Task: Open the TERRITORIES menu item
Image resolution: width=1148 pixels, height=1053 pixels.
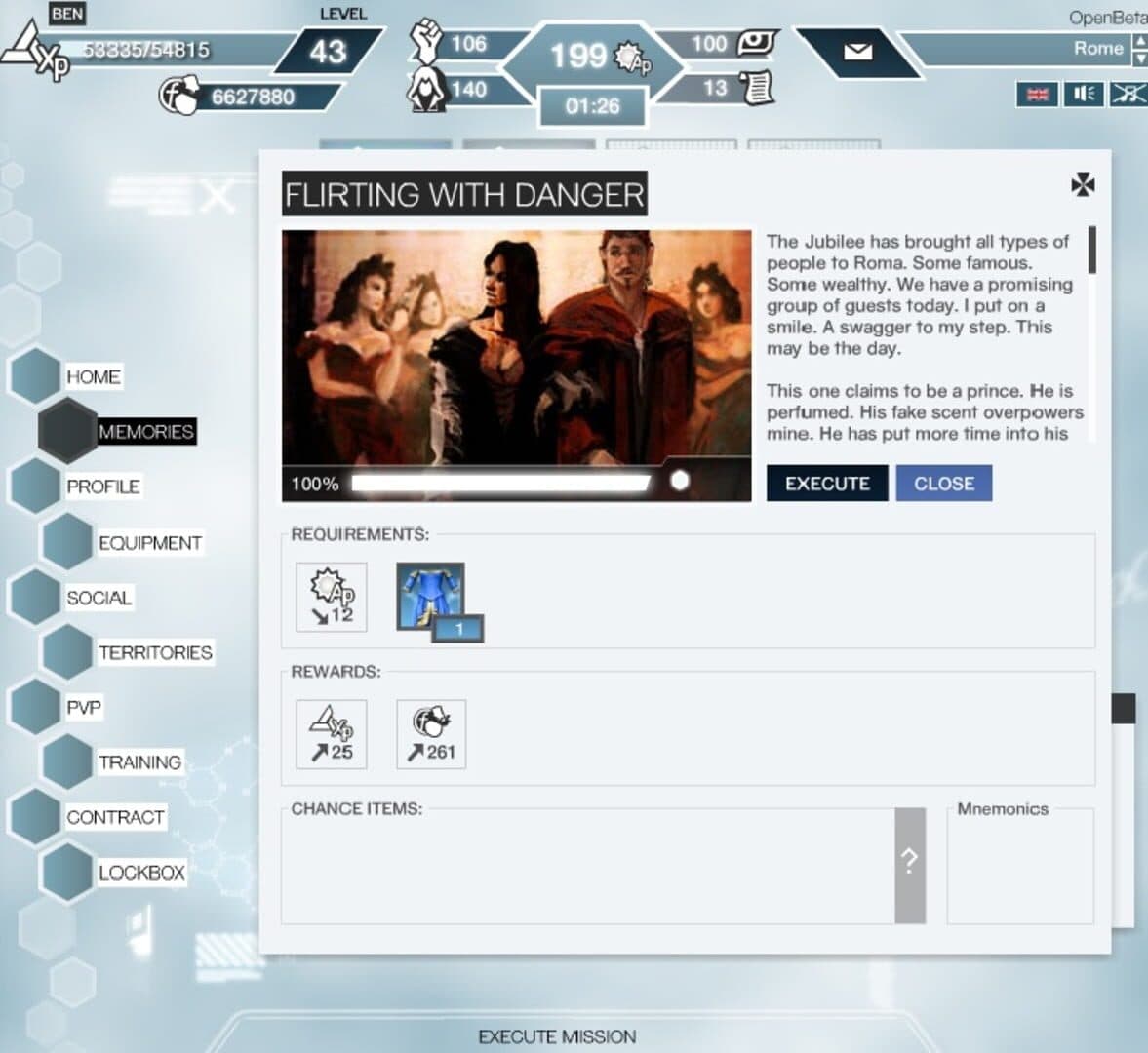Action: [x=155, y=652]
